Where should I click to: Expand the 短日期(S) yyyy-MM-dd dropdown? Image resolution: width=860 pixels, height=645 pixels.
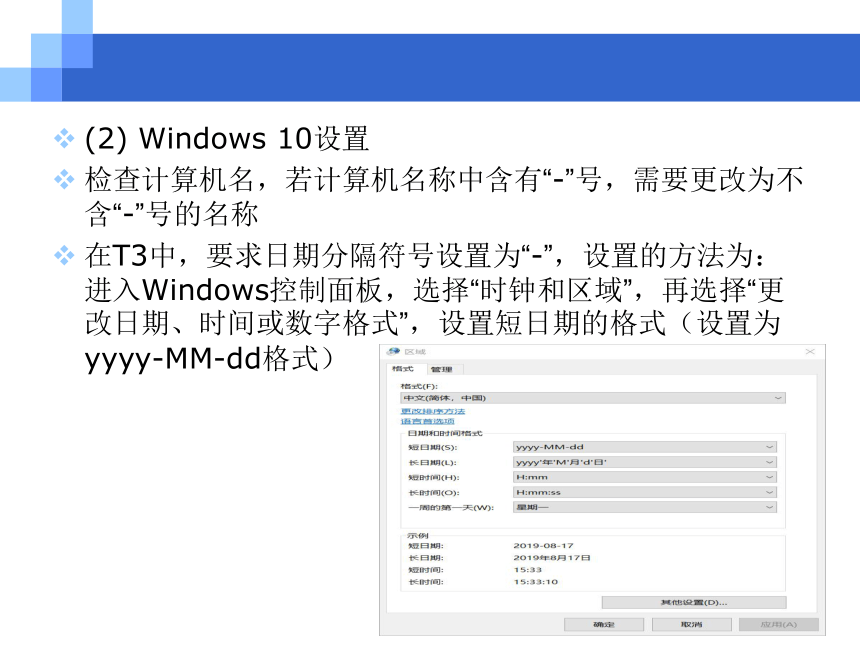point(645,447)
